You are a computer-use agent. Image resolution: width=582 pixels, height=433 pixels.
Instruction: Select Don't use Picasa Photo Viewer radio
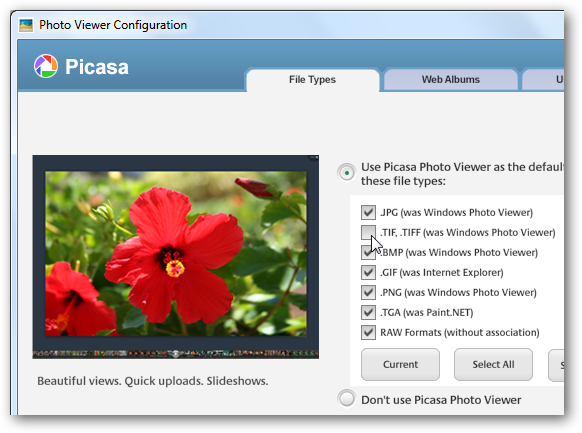tap(347, 399)
